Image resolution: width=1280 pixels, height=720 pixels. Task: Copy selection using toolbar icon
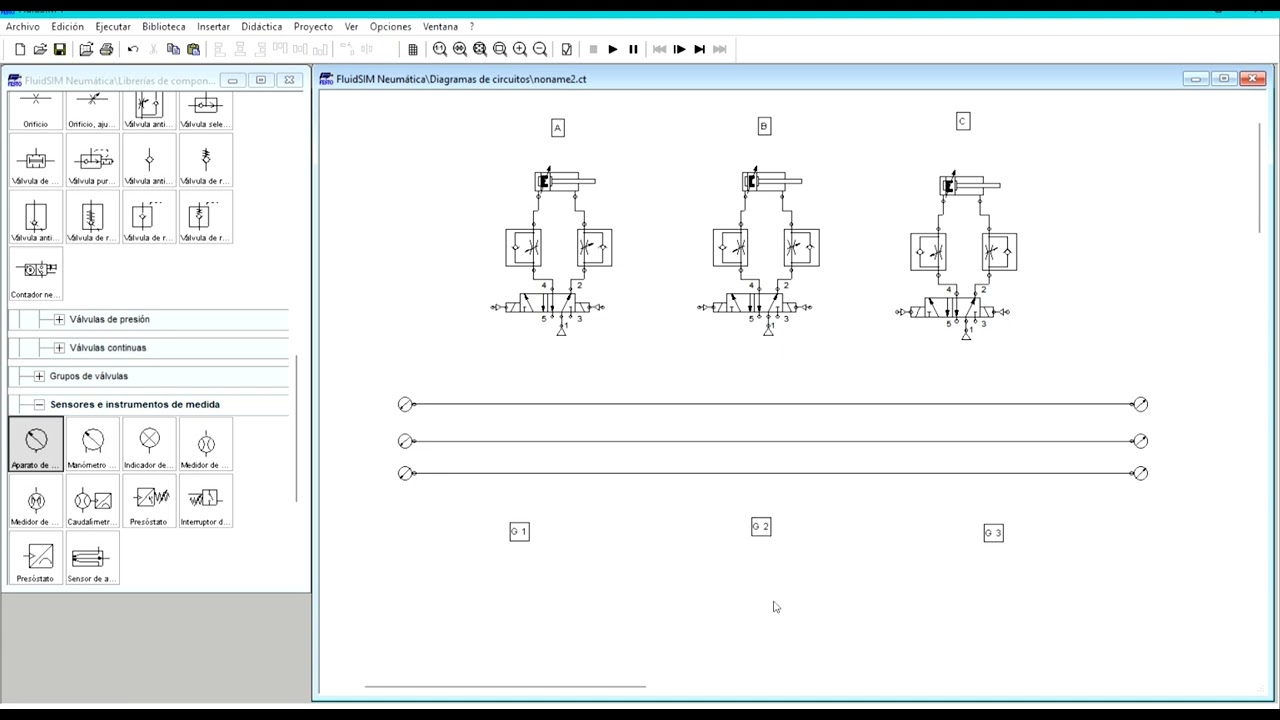pos(173,49)
